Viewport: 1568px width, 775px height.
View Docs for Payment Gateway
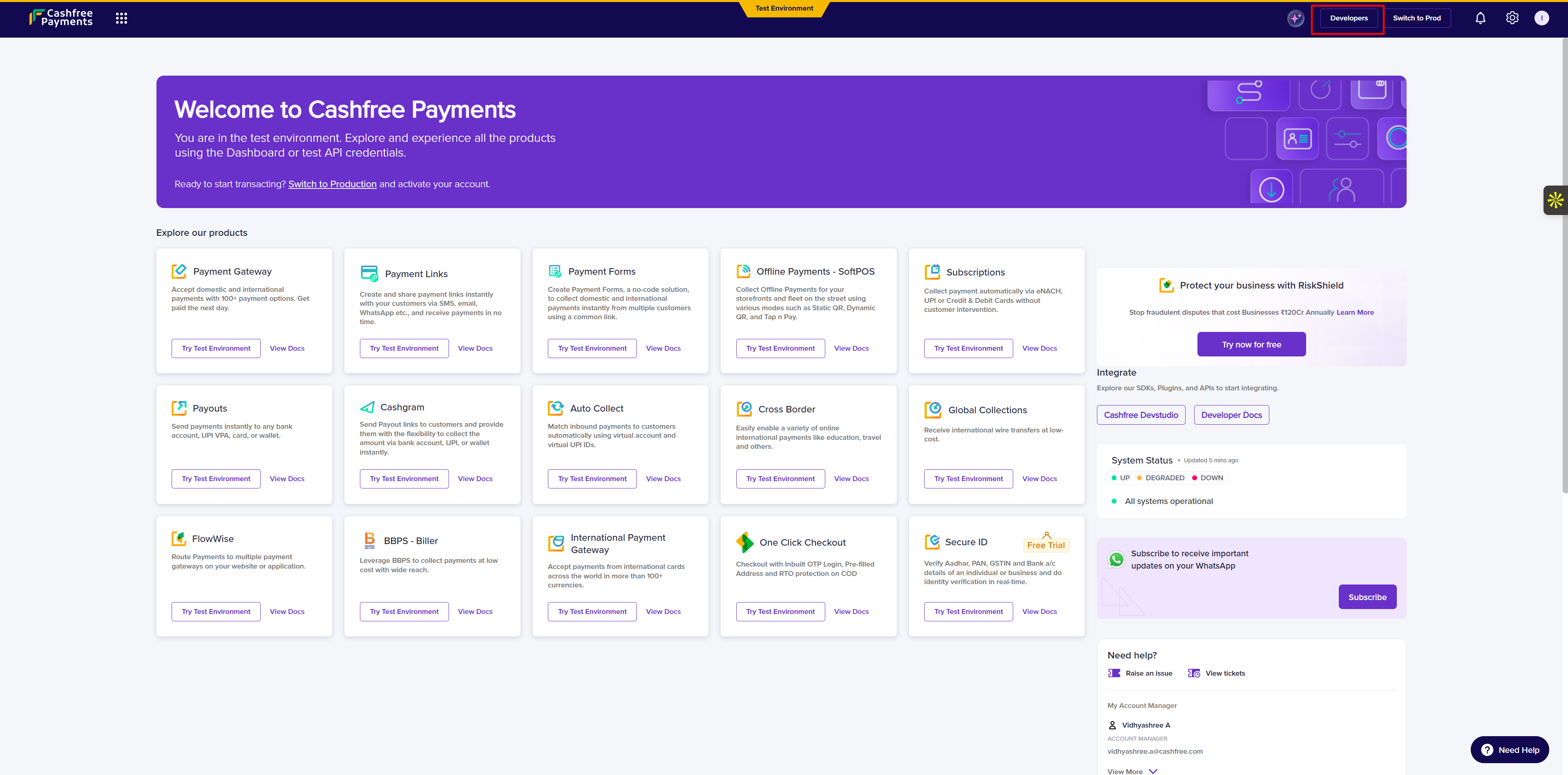[x=287, y=348]
